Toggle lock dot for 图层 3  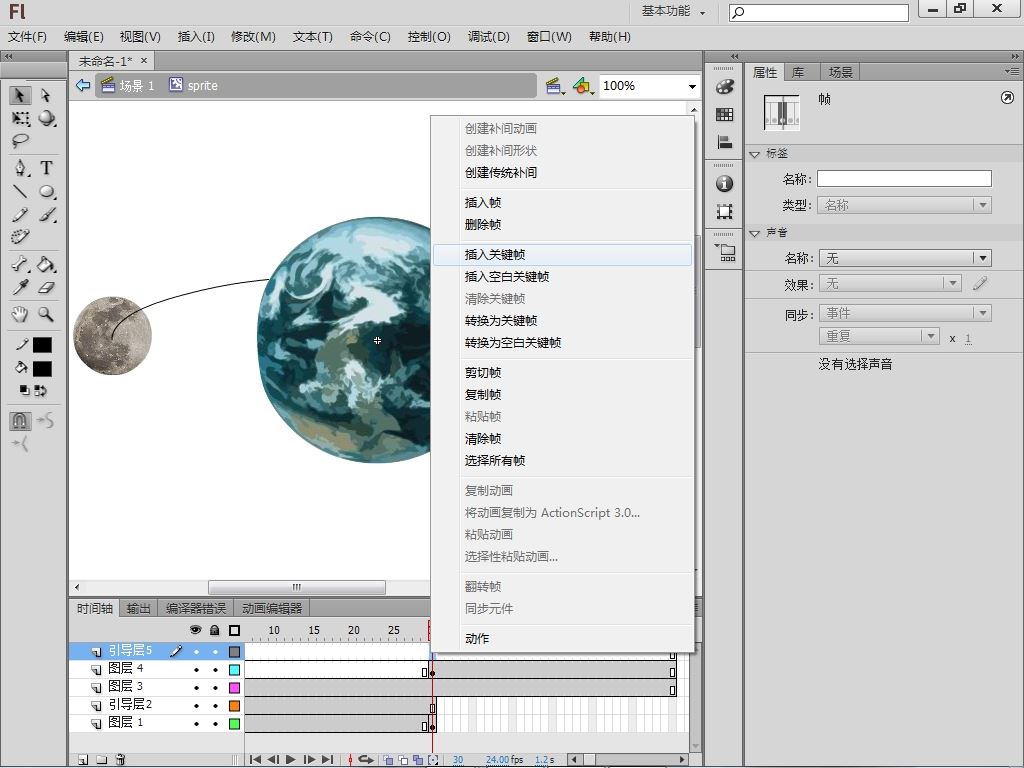tap(214, 687)
